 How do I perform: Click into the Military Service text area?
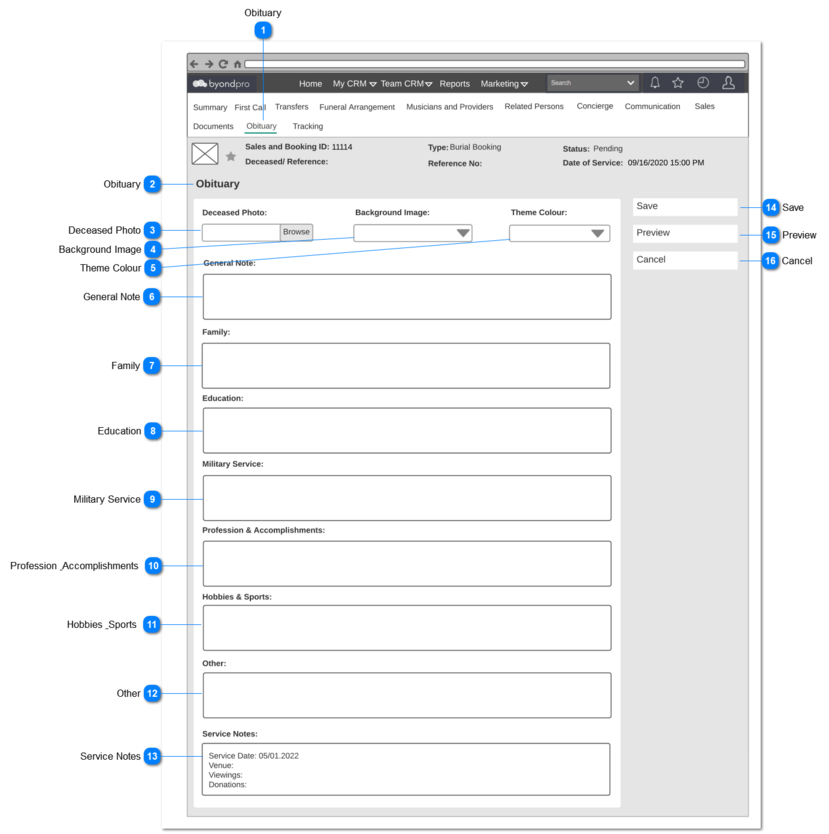click(407, 498)
